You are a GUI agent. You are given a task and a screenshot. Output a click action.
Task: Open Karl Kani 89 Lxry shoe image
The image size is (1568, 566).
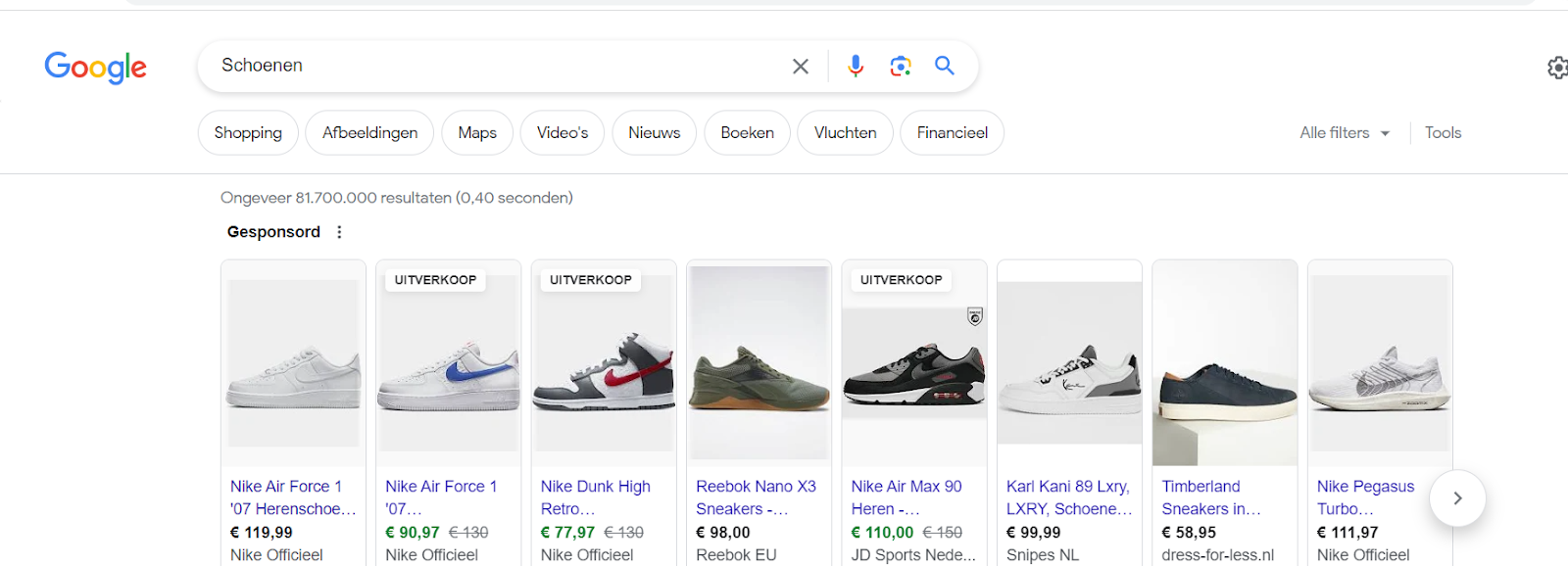click(x=1069, y=363)
